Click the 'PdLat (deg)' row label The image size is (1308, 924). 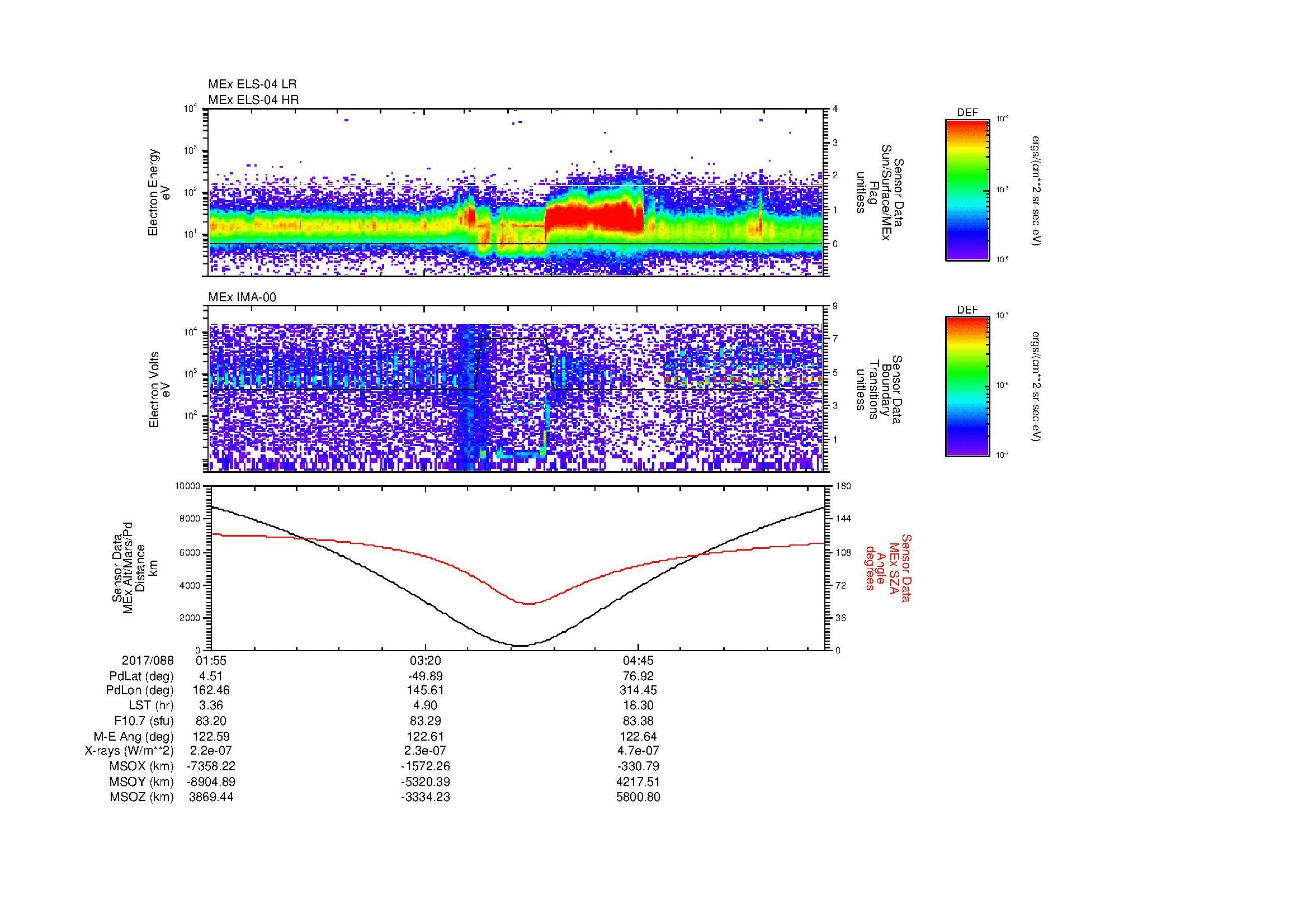coord(141,676)
